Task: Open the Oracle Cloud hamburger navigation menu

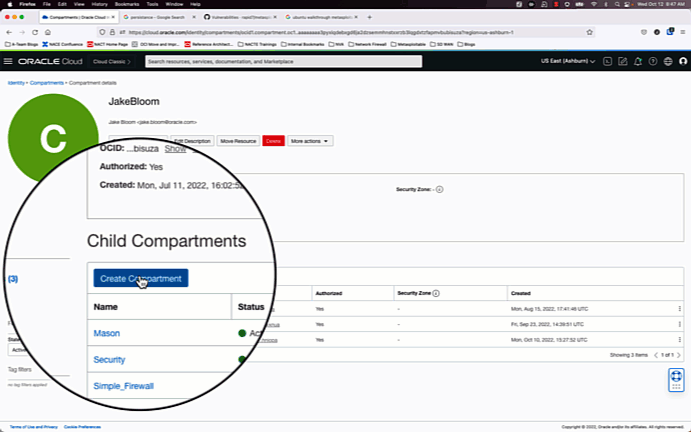Action: point(8,61)
